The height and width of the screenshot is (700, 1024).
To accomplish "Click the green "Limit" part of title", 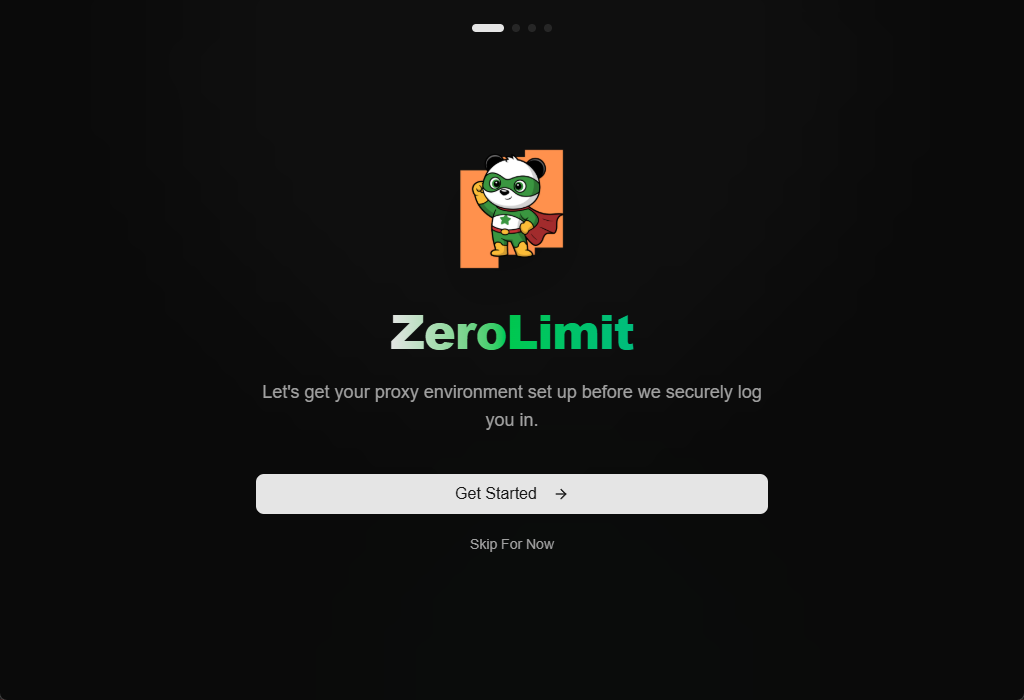I will tap(571, 332).
